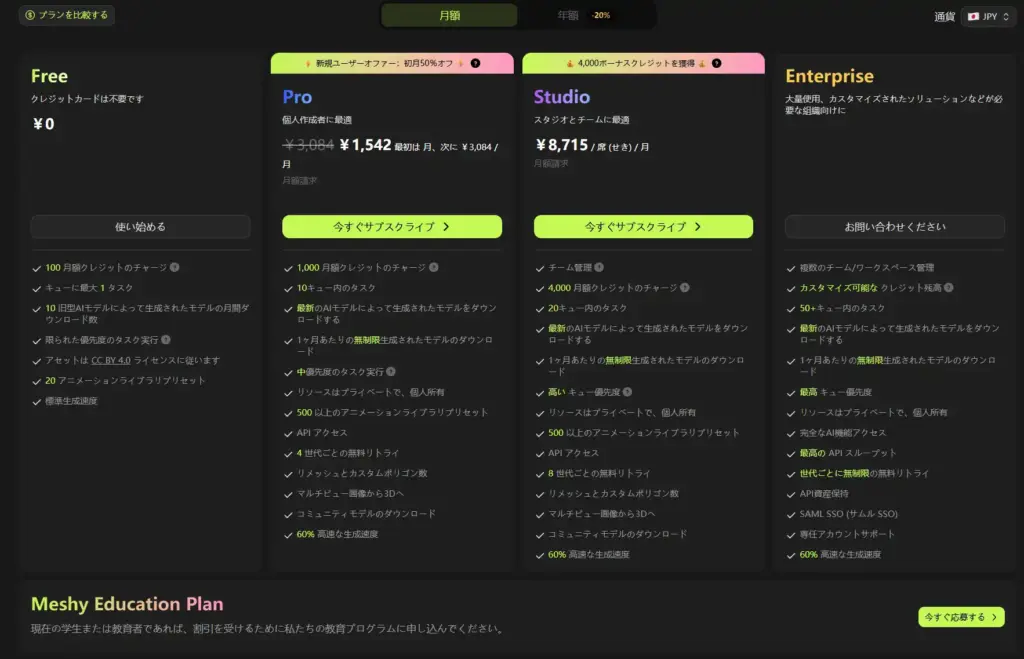Click help icon beside Free 限られた優先度のタスク実行

point(166,340)
